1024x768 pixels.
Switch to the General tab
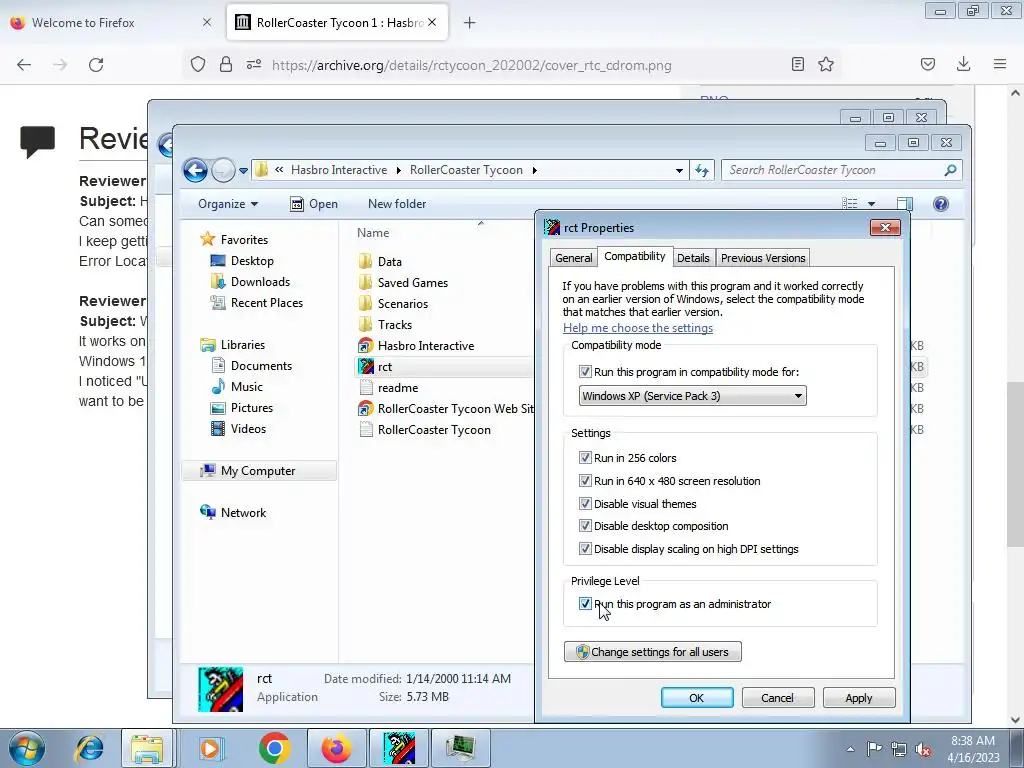point(573,258)
